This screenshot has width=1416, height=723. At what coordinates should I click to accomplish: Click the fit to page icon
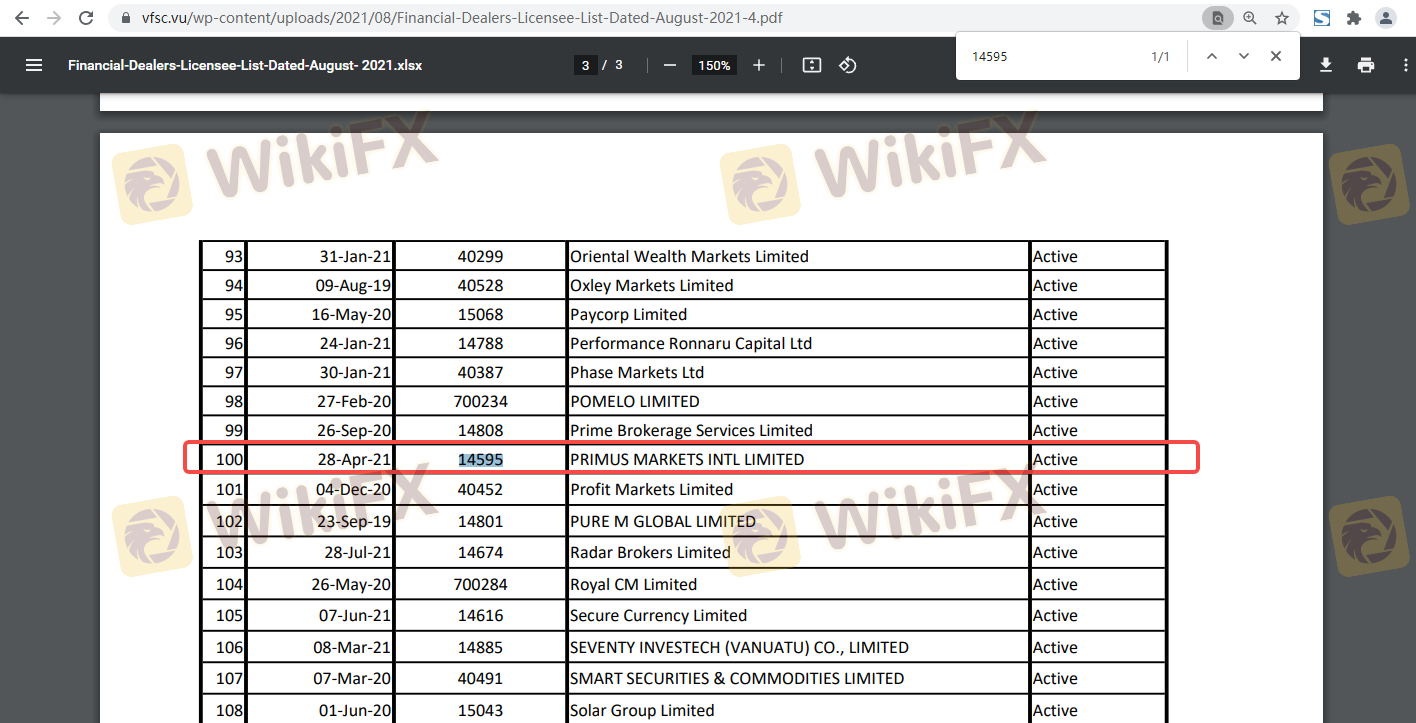pos(812,65)
